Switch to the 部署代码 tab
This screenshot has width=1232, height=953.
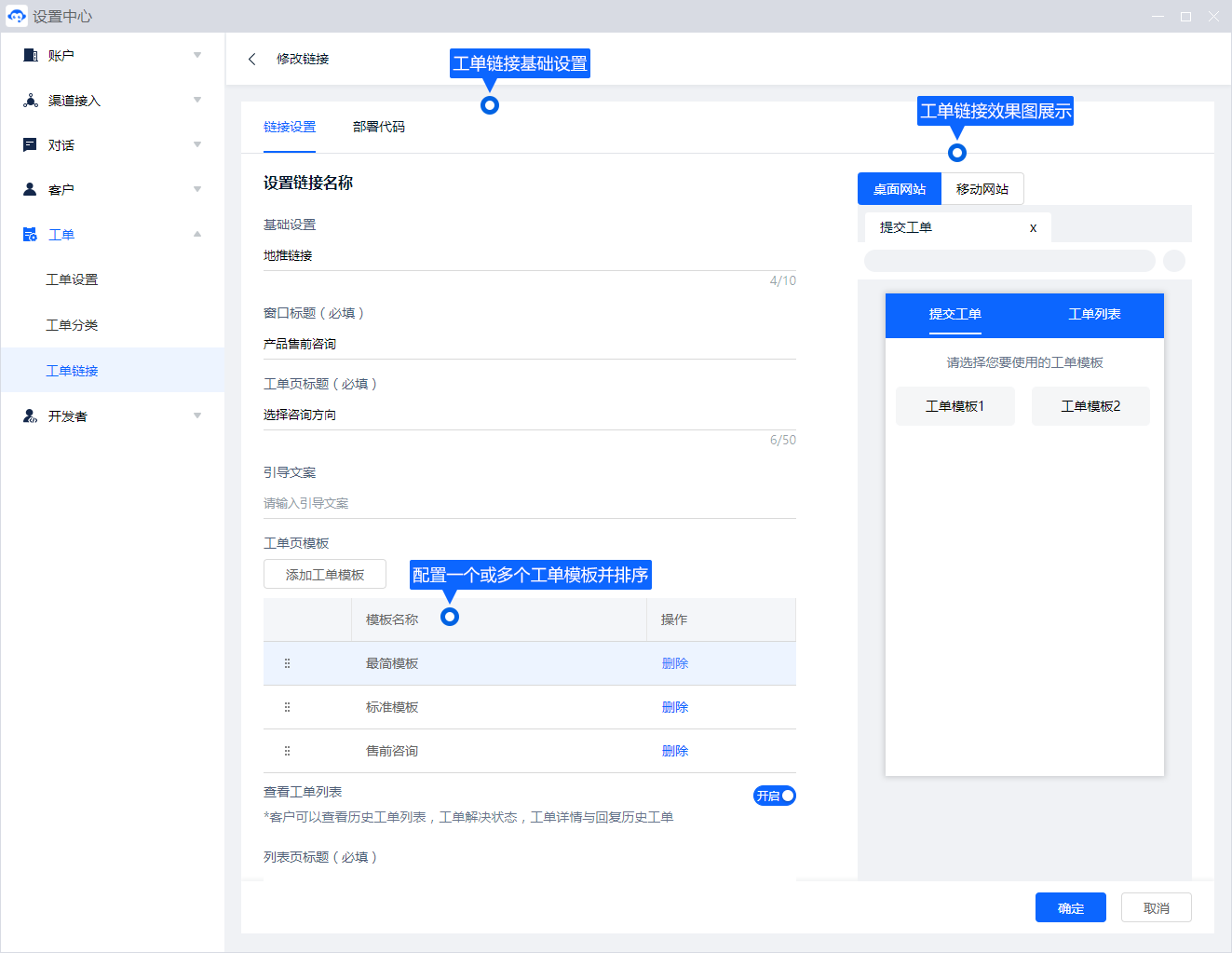(379, 127)
